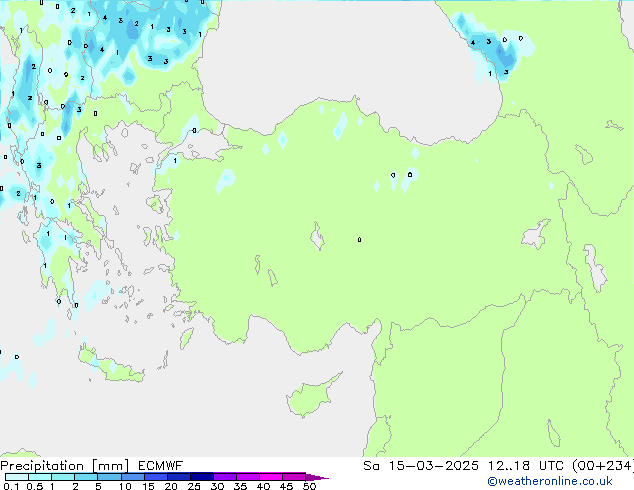
Task: Click legend label '25'
Action: 194,486
